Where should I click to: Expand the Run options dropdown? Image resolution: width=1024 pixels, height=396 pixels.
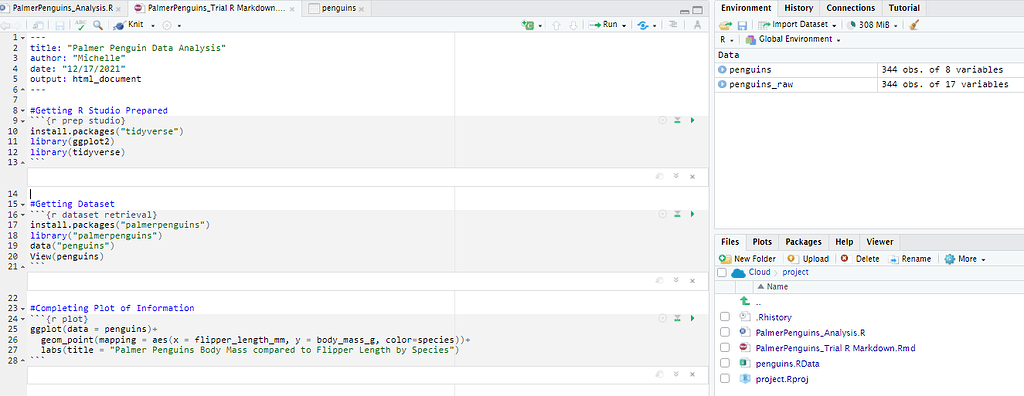[x=624, y=25]
